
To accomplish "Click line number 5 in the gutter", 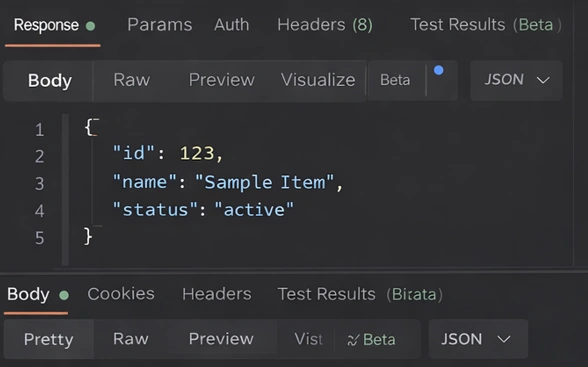I will [39, 238].
